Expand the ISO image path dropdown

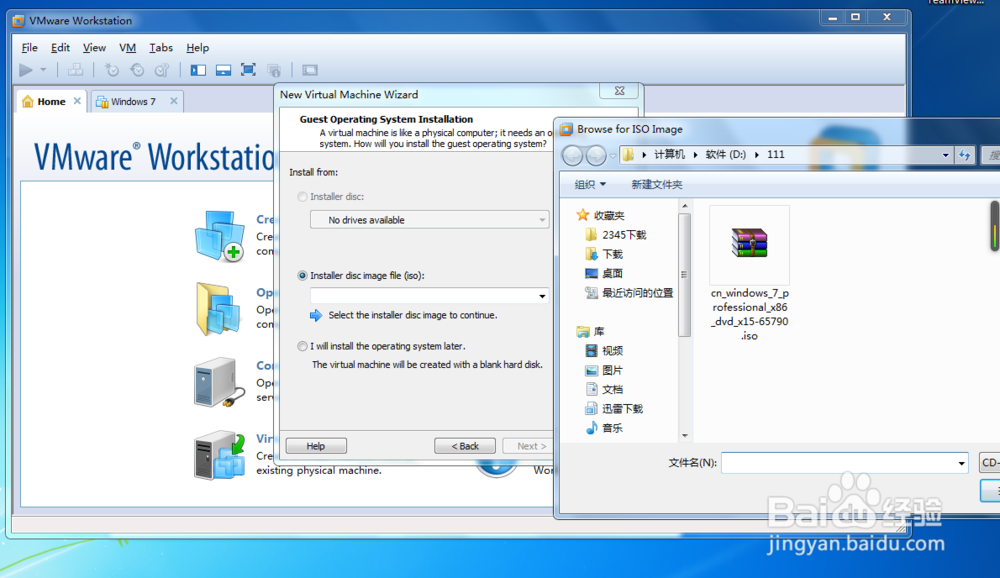pyautogui.click(x=541, y=296)
